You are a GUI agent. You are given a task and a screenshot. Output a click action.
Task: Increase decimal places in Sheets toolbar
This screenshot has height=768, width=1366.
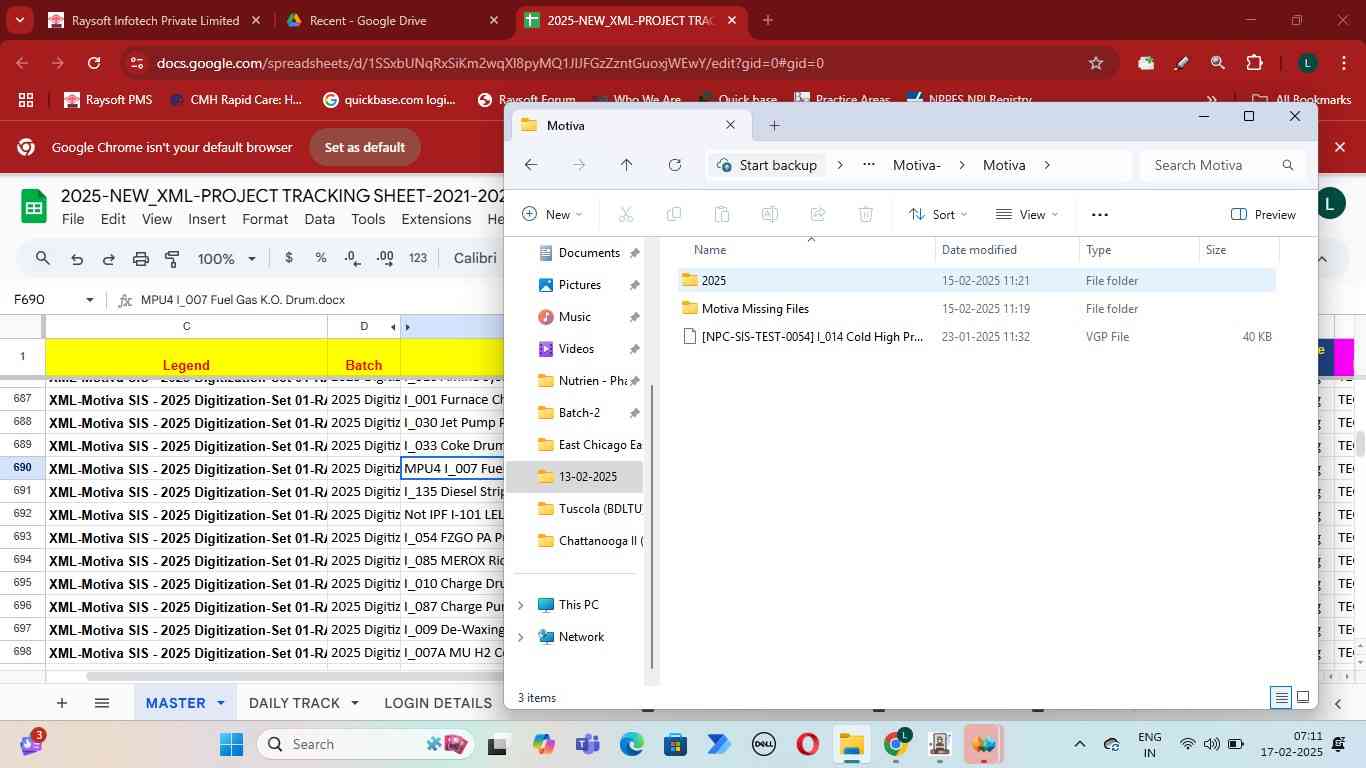[x=385, y=258]
